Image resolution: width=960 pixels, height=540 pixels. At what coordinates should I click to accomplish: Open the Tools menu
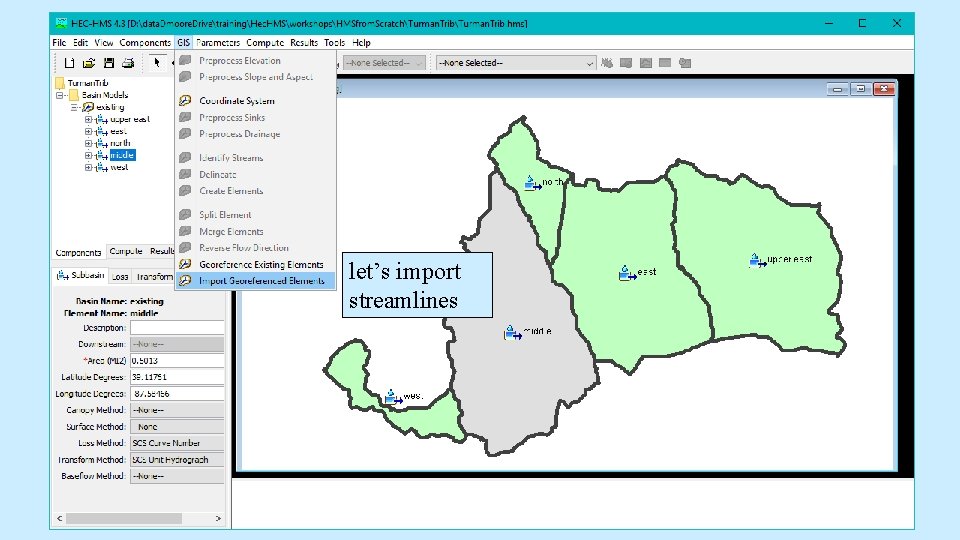click(334, 43)
